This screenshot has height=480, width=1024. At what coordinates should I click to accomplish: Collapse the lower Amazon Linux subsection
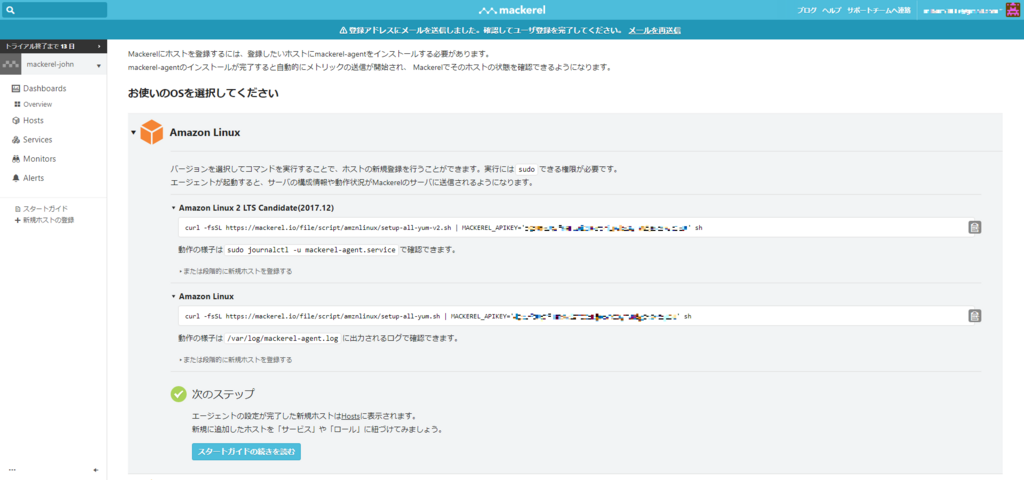(173, 296)
